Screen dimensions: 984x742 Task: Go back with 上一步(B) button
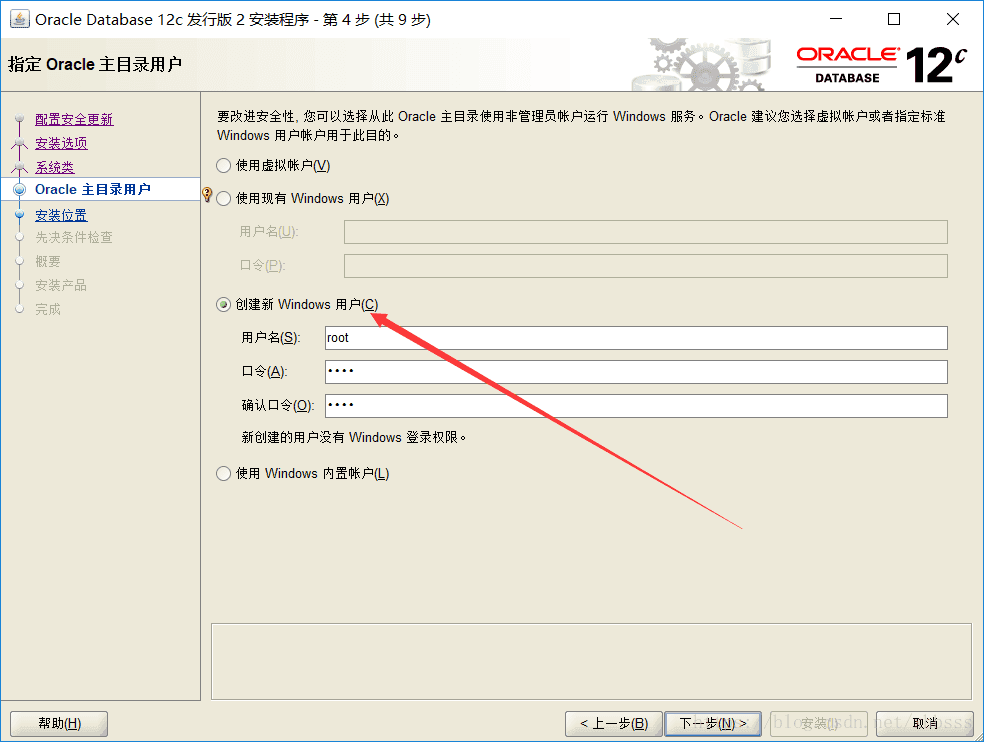point(614,724)
